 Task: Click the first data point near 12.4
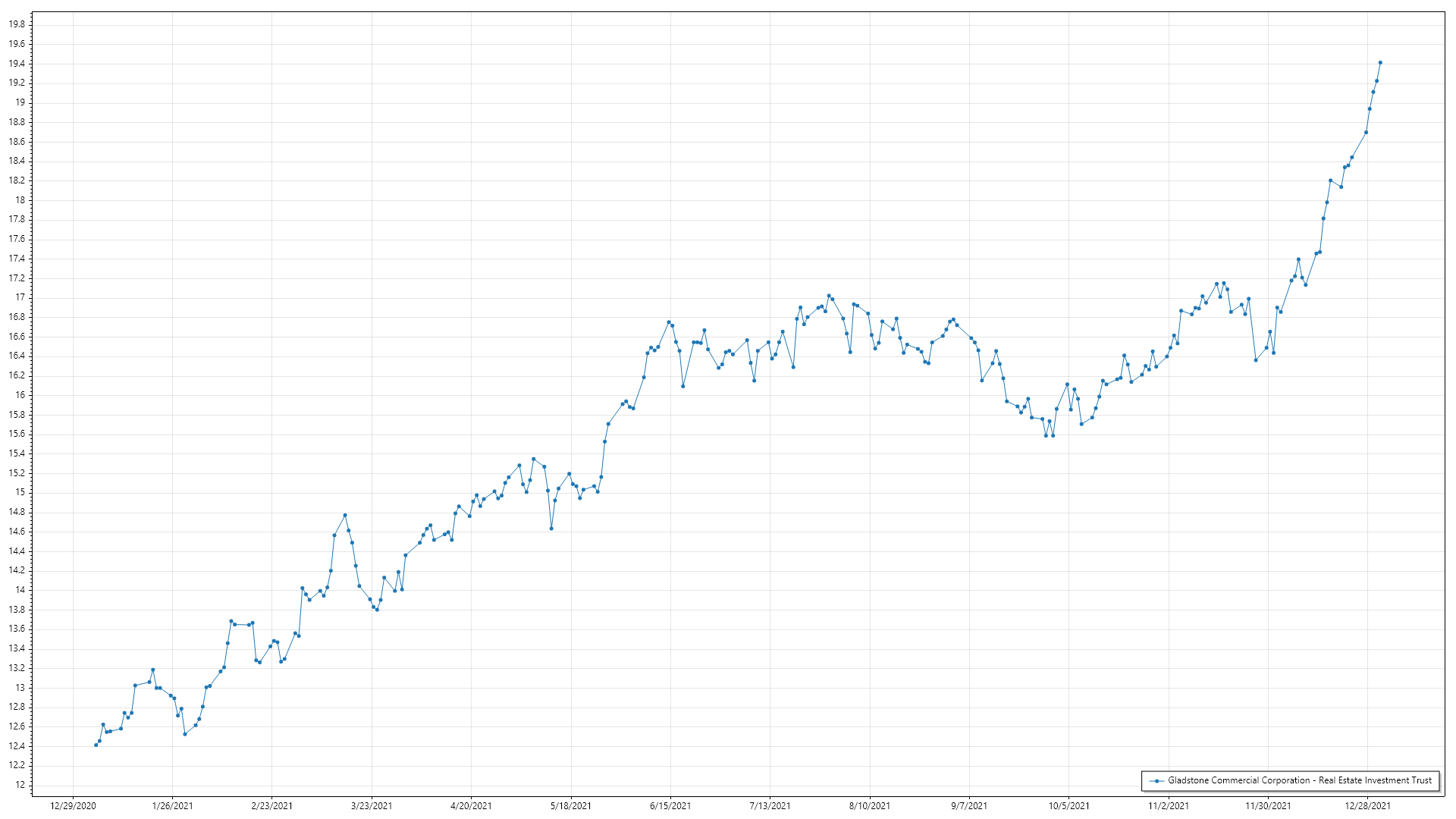tap(96, 745)
